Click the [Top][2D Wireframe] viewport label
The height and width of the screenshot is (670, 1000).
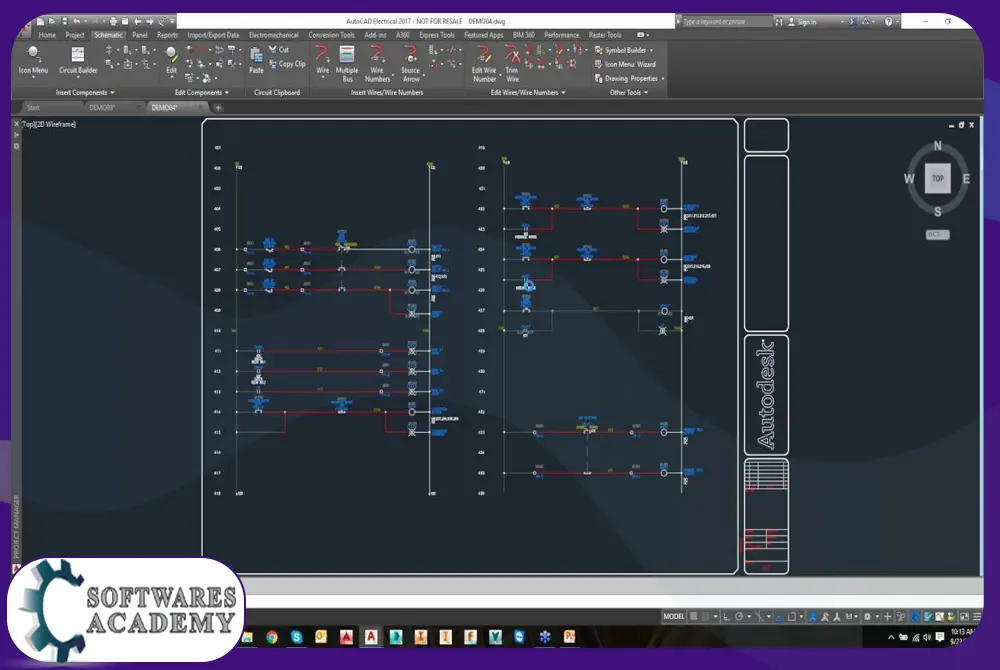(49, 124)
